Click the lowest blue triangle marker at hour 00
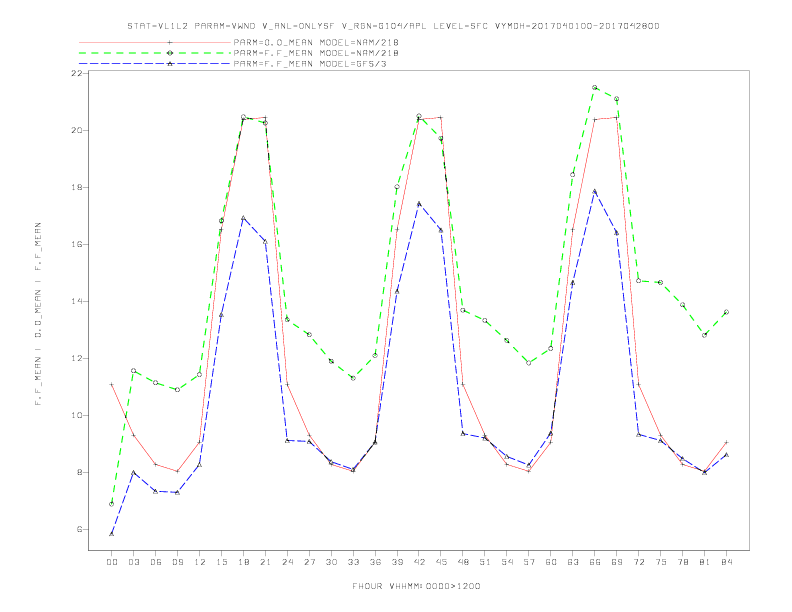792x612 pixels. pyautogui.click(x=112, y=534)
